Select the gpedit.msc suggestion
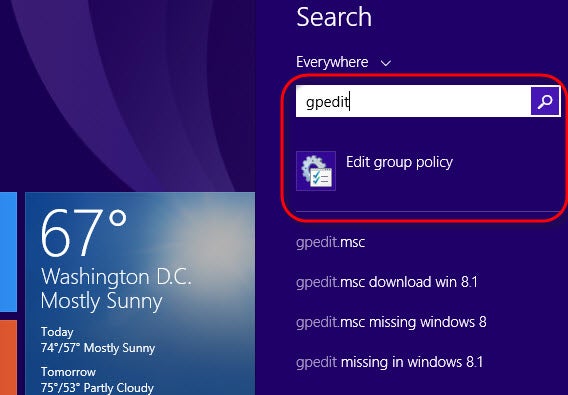The width and height of the screenshot is (568, 395). coord(330,242)
